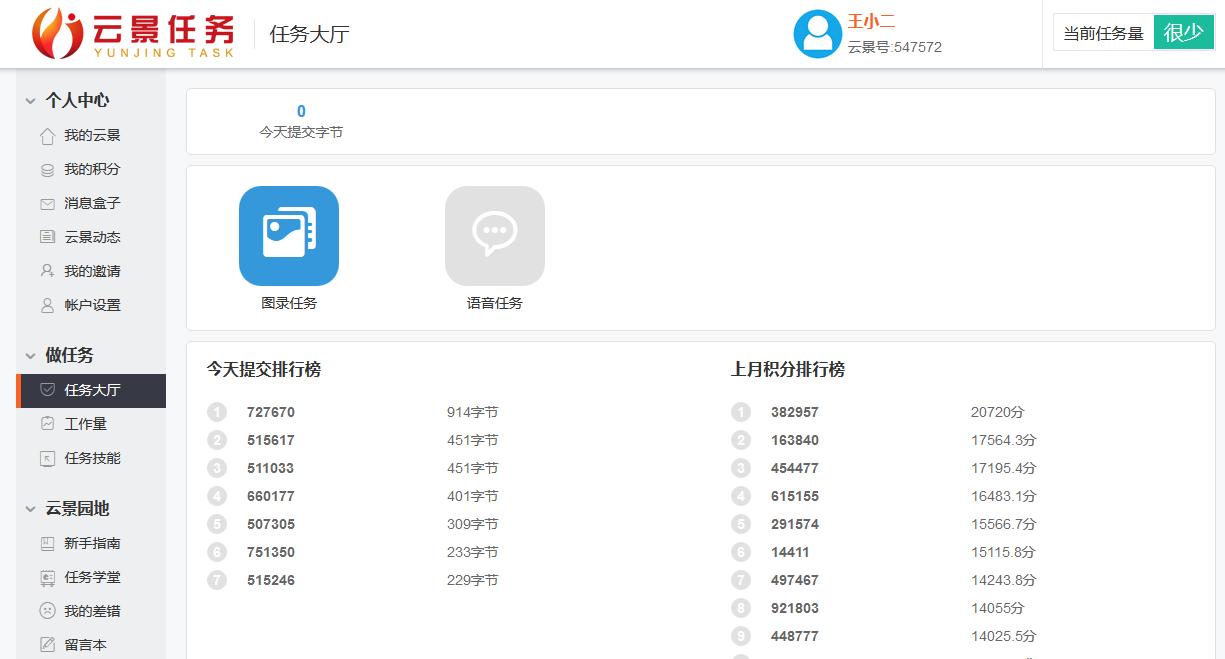The height and width of the screenshot is (659, 1225).
Task: Open the 图录任务 image task icon
Action: [x=288, y=236]
